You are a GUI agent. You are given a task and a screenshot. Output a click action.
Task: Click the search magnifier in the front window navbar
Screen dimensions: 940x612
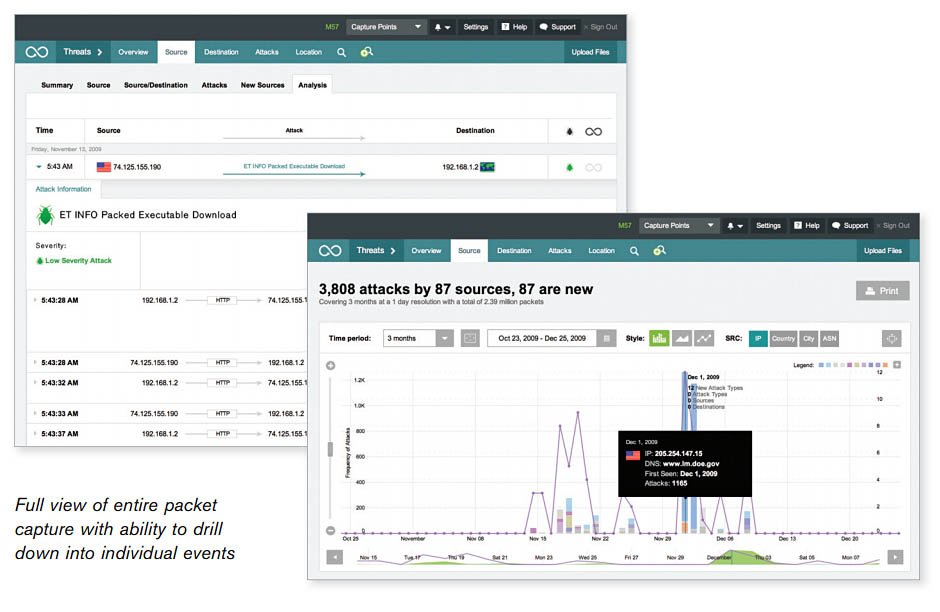pyautogui.click(x=634, y=251)
